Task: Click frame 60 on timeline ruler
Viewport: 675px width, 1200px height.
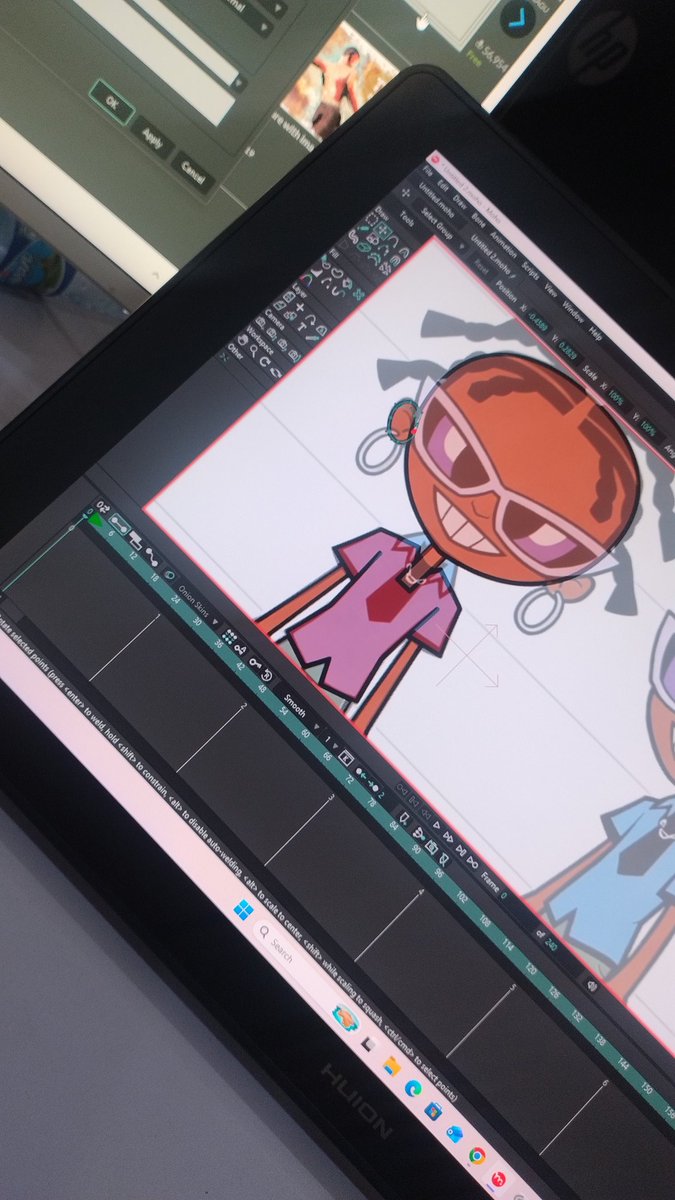Action: [305, 732]
